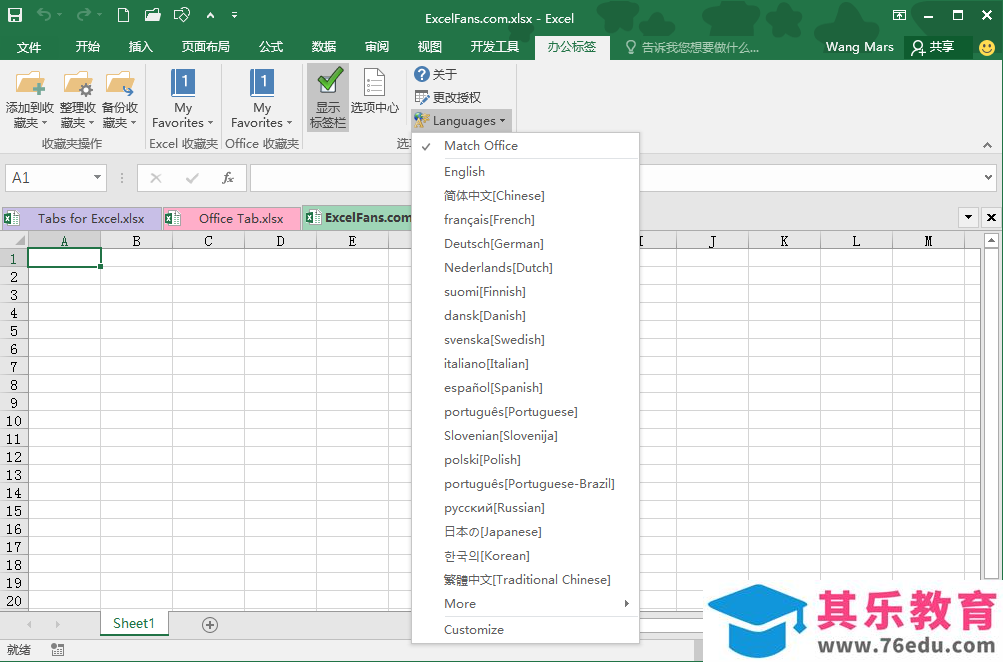Choose Deutsch[German] language option

[525, 244]
